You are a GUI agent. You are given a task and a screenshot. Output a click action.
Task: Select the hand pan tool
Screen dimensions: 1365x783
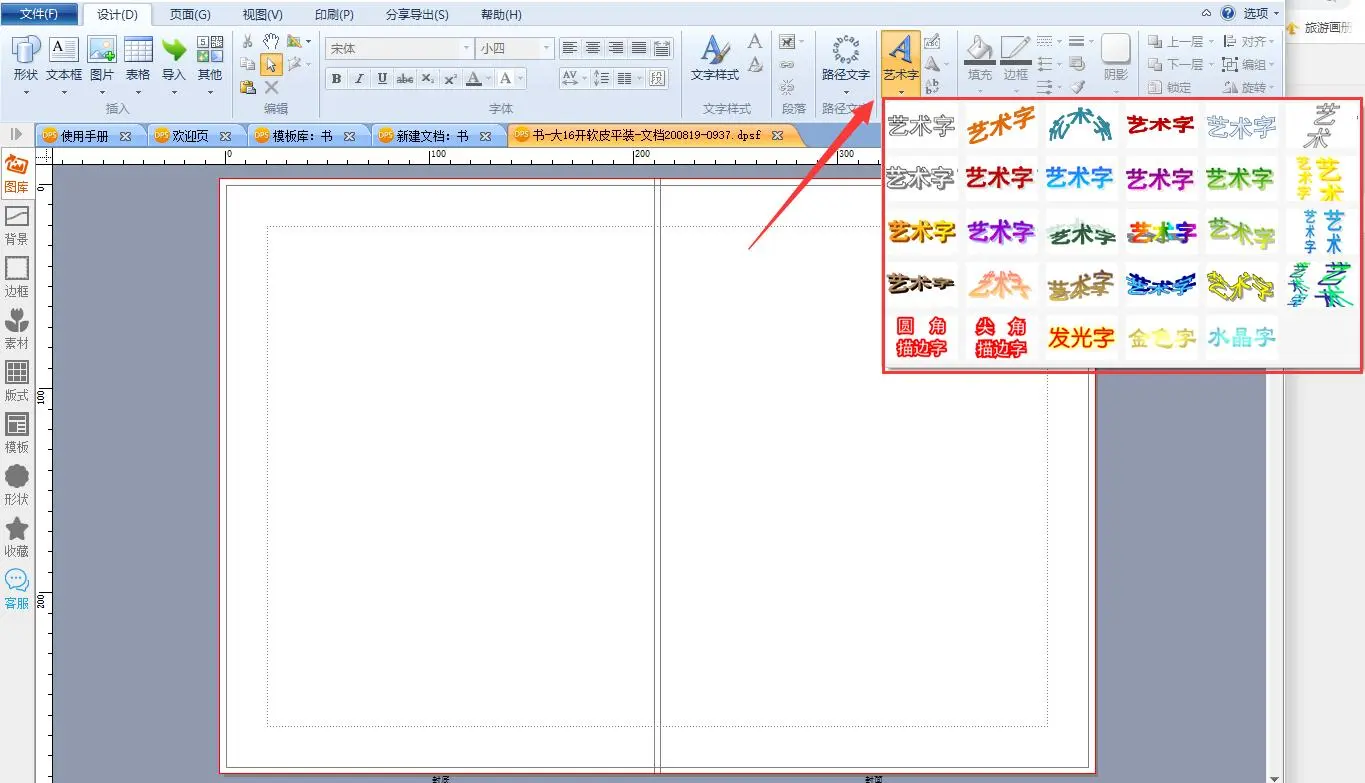(x=271, y=41)
